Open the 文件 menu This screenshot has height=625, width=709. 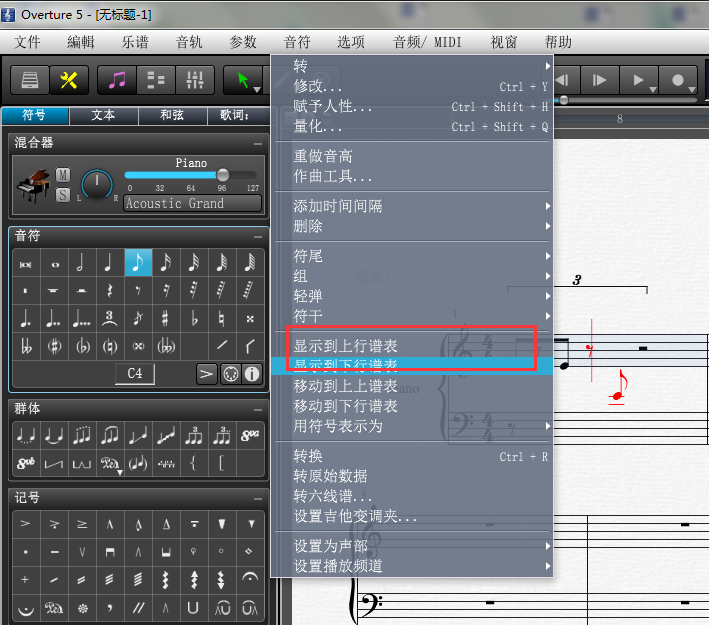tap(27, 42)
